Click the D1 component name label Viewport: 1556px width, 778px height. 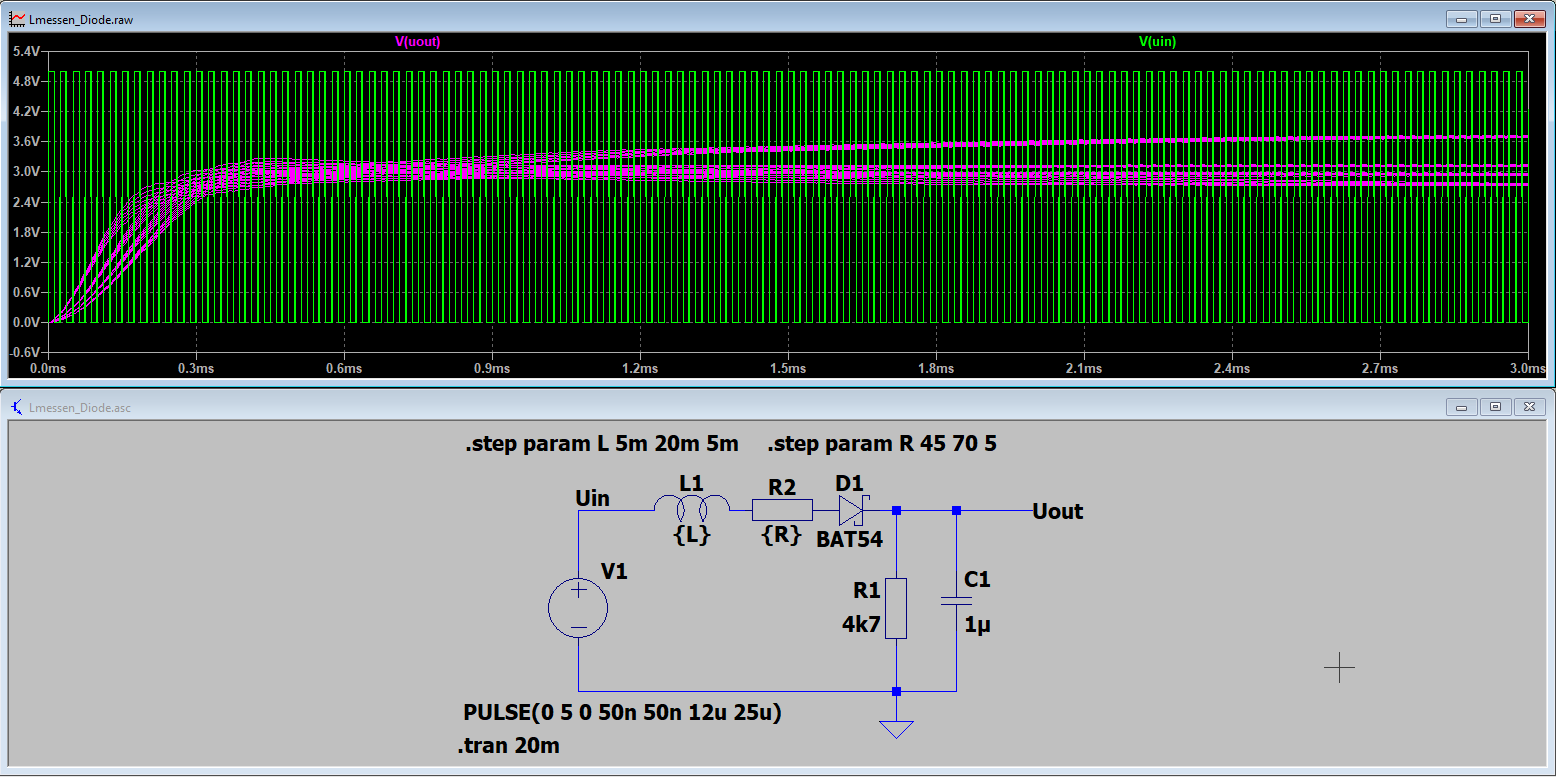coord(849,483)
